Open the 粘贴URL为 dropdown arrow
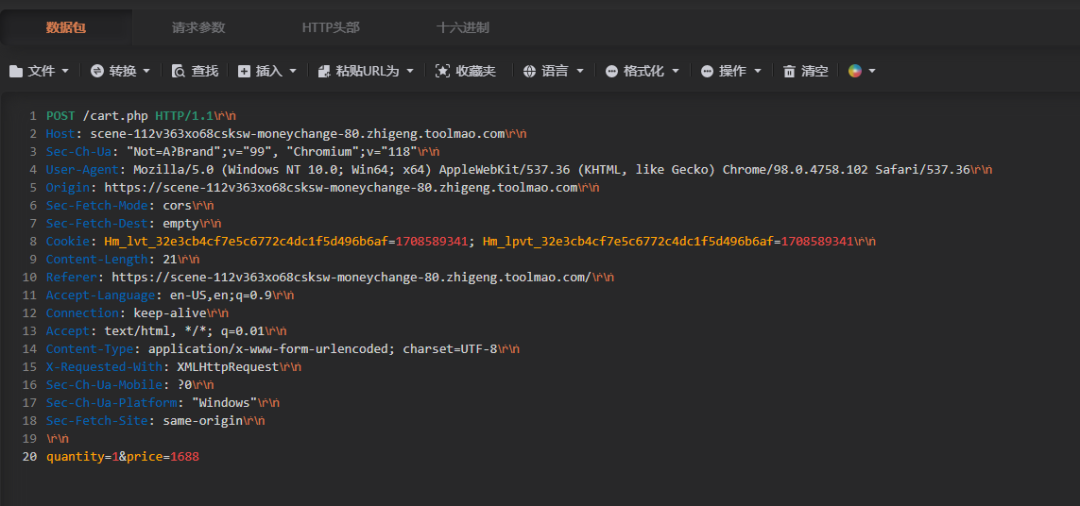 click(x=410, y=71)
